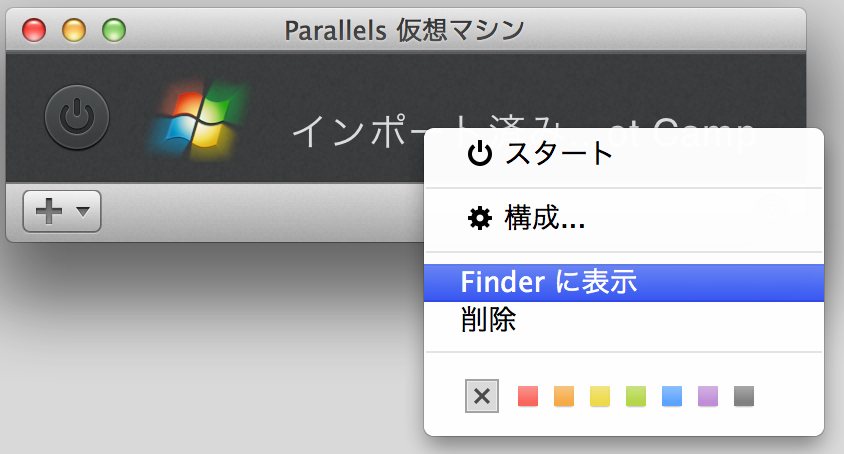Open the plus add-machine dropdown
The width and height of the screenshot is (844, 454).
[62, 211]
